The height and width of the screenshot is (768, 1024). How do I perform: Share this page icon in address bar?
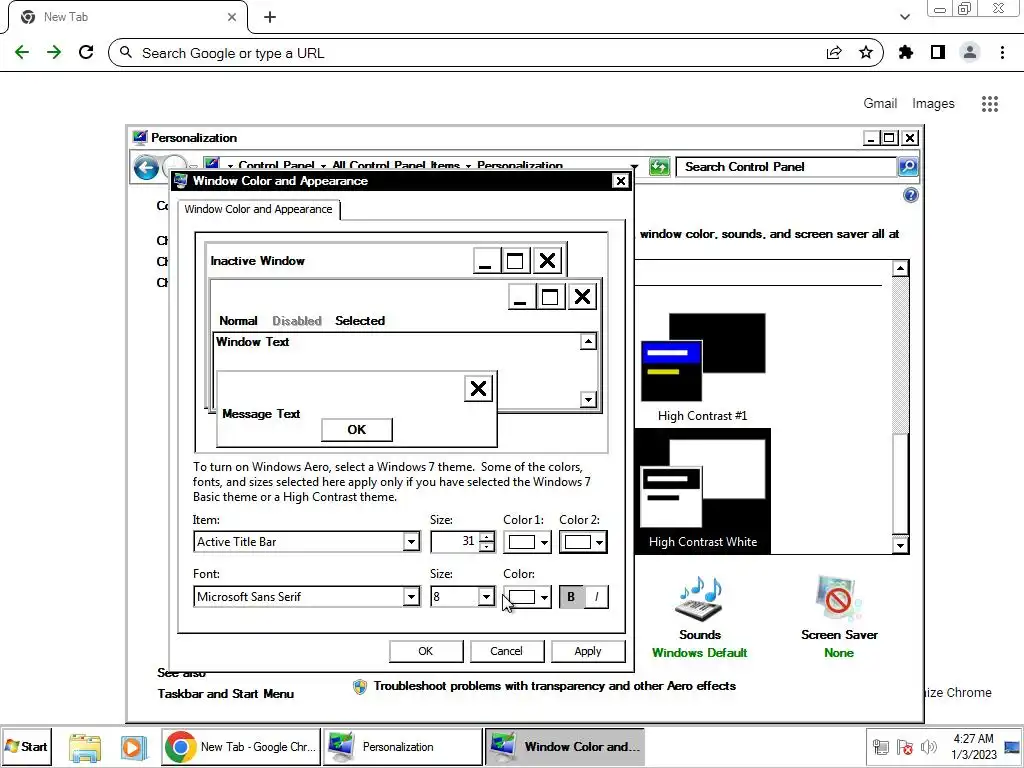click(x=834, y=53)
